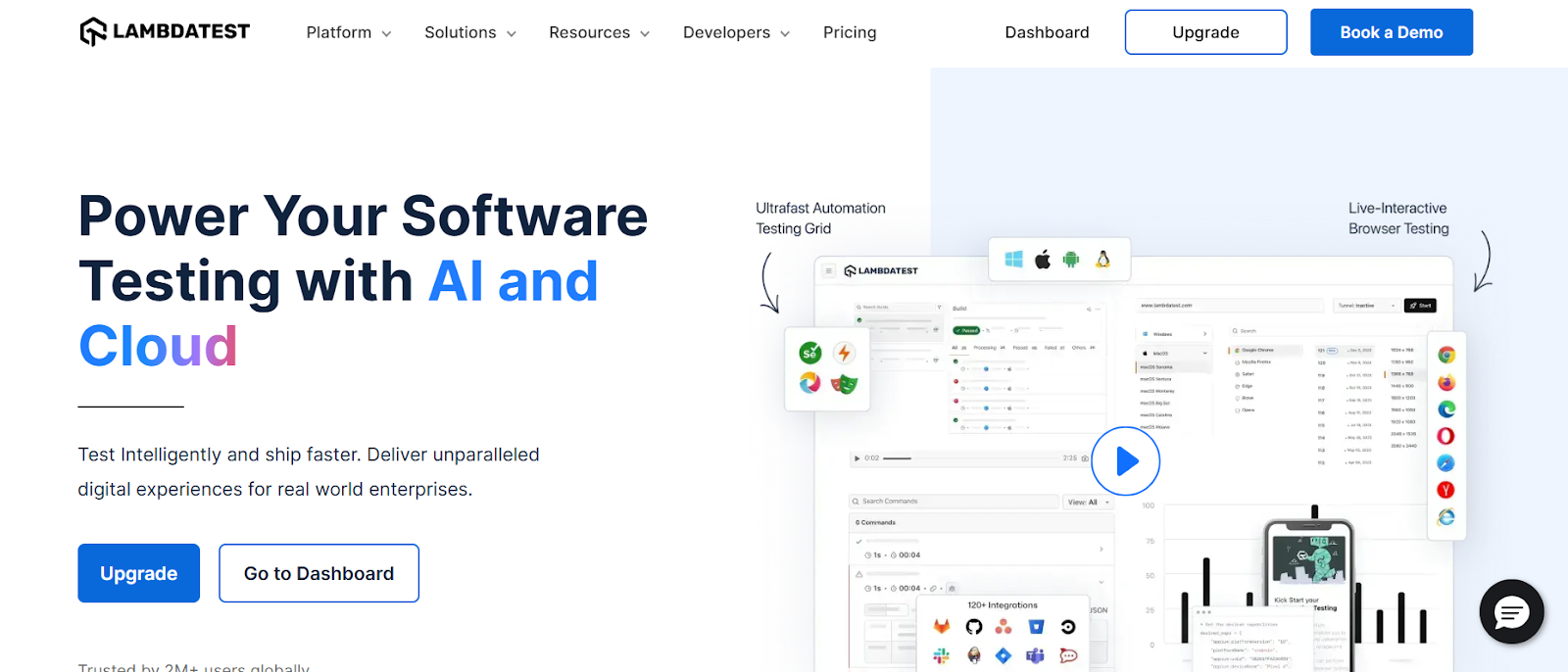The image size is (1568, 672).
Task: Click the GitHub integration icon
Action: 974,627
